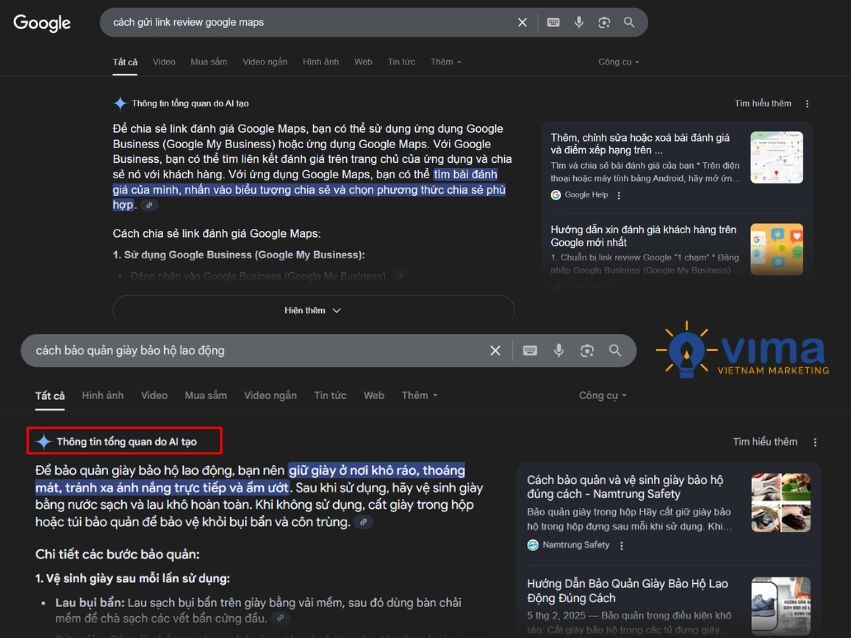
Task: Open on-screen keyboard in the google maps review search bar
Action: pos(553,22)
